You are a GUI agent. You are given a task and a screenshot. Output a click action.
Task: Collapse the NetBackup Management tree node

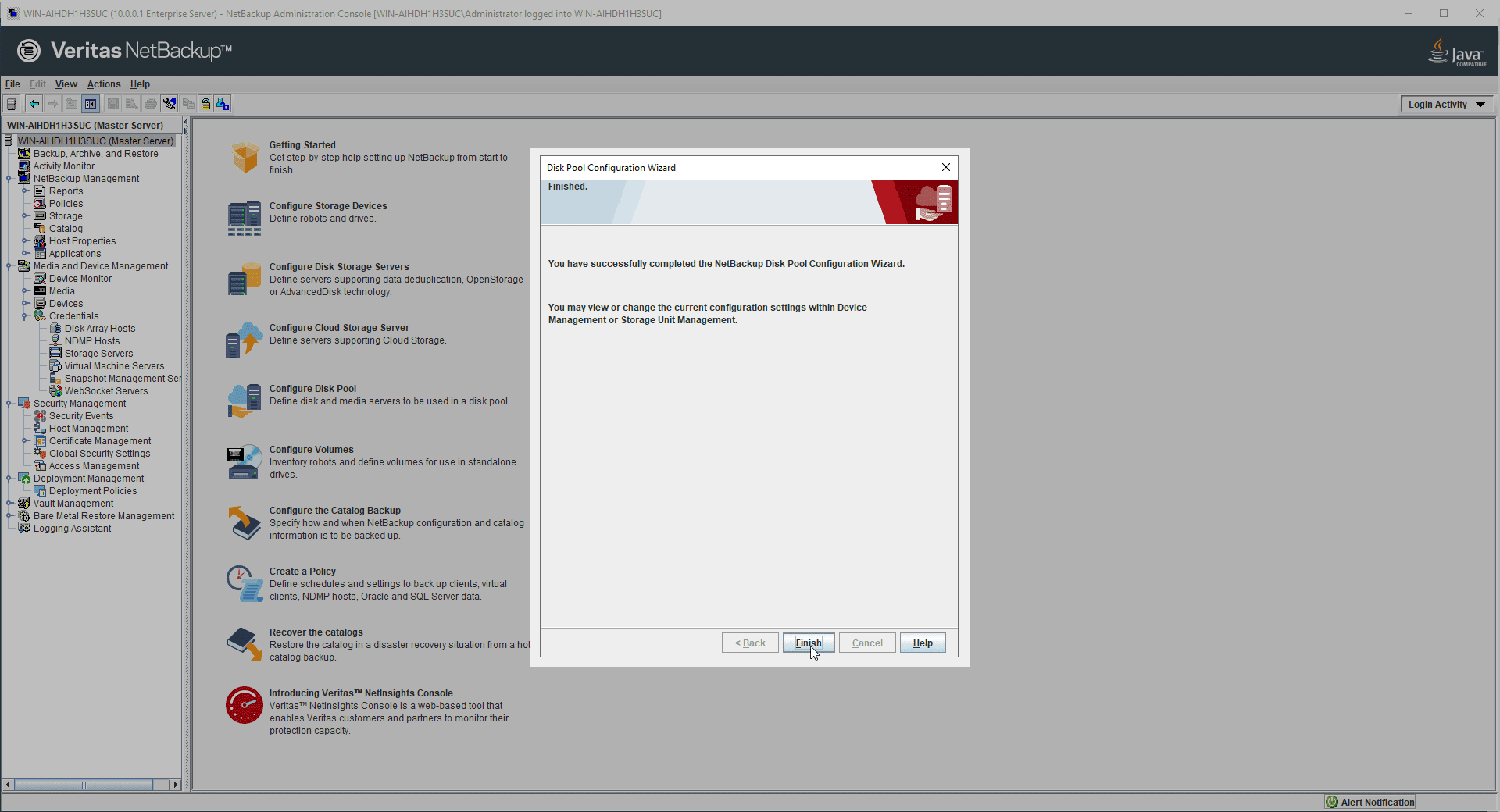tap(9, 179)
